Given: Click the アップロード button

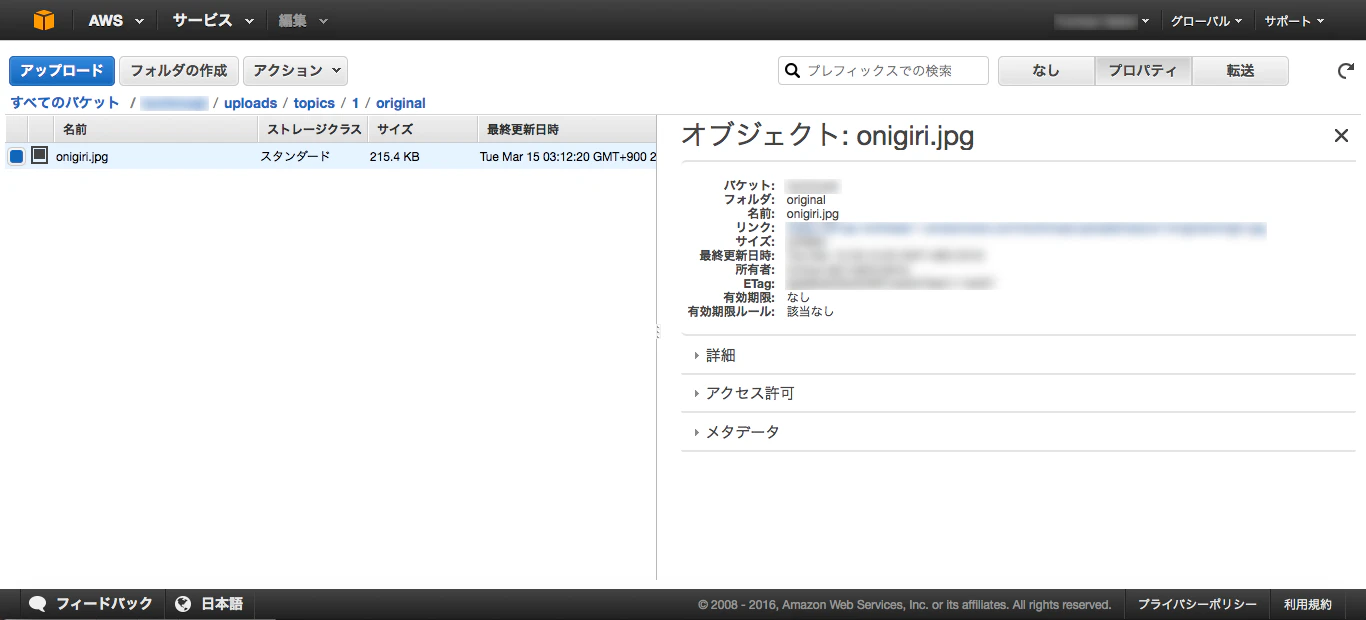Looking at the screenshot, I should [x=62, y=71].
